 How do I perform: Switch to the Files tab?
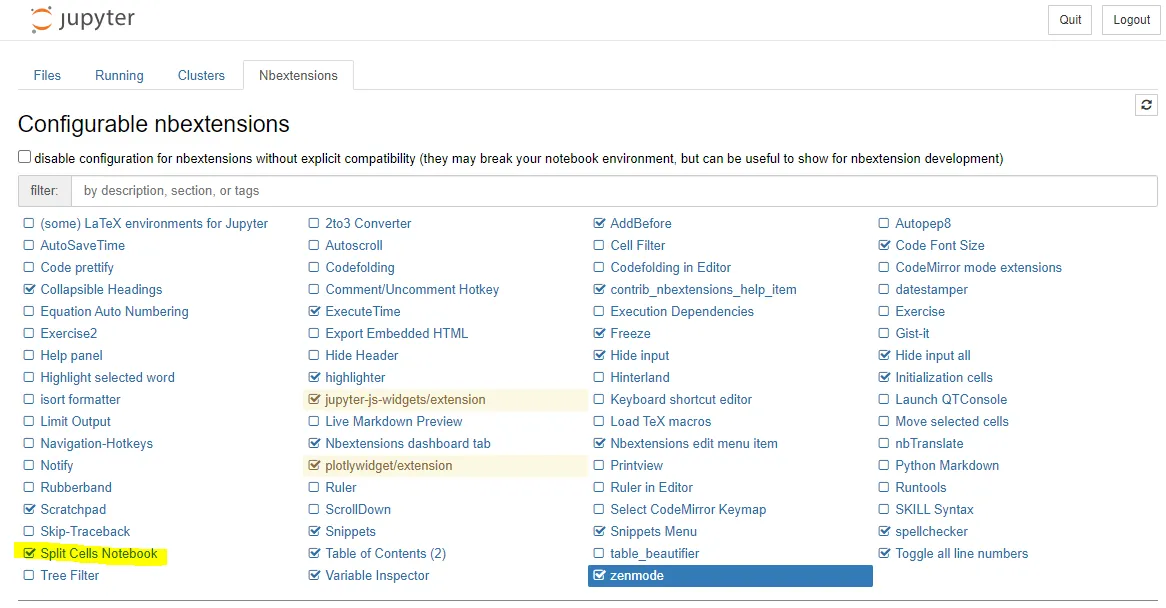click(47, 76)
